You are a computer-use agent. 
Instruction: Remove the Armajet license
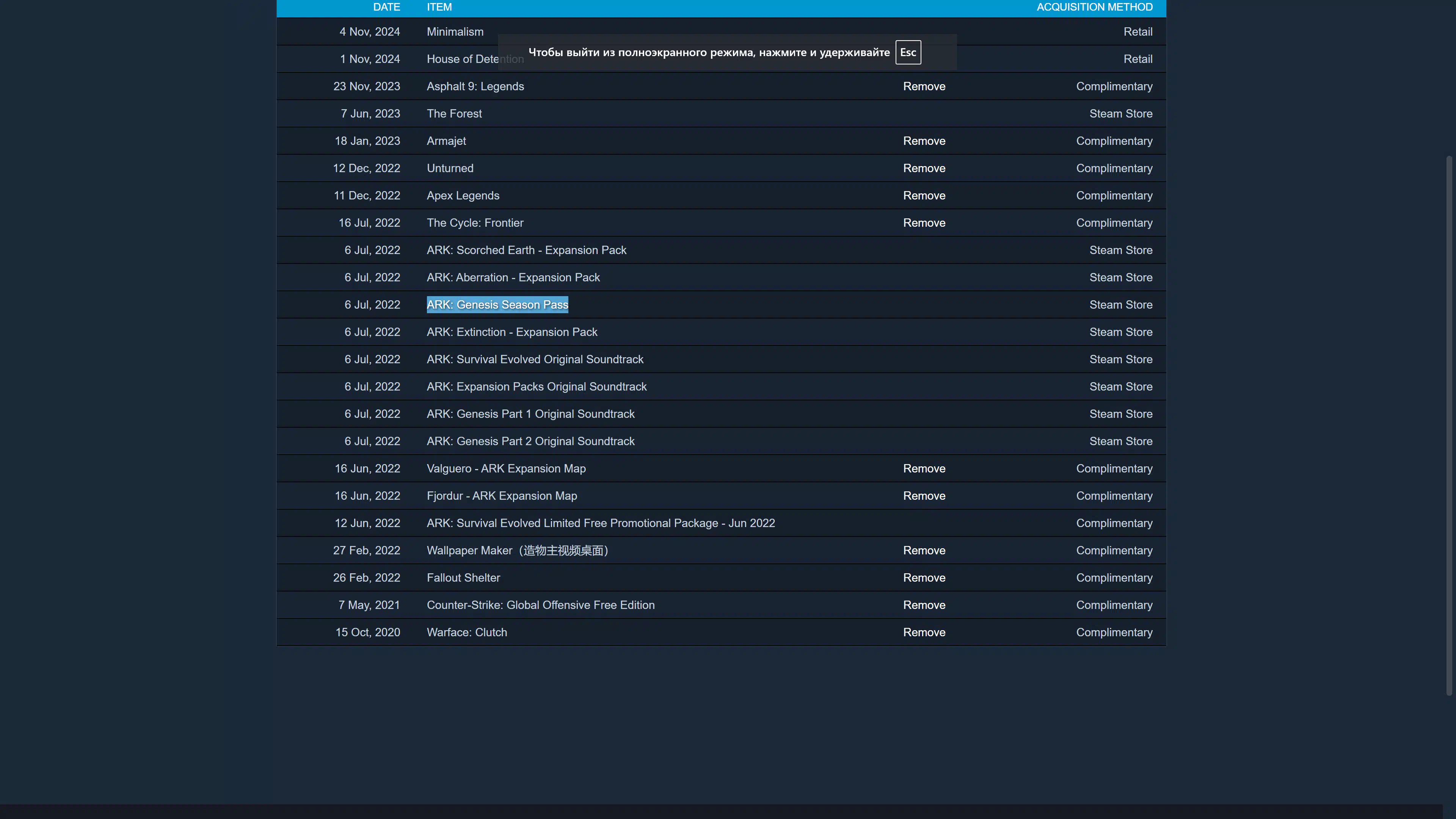pyautogui.click(x=924, y=141)
